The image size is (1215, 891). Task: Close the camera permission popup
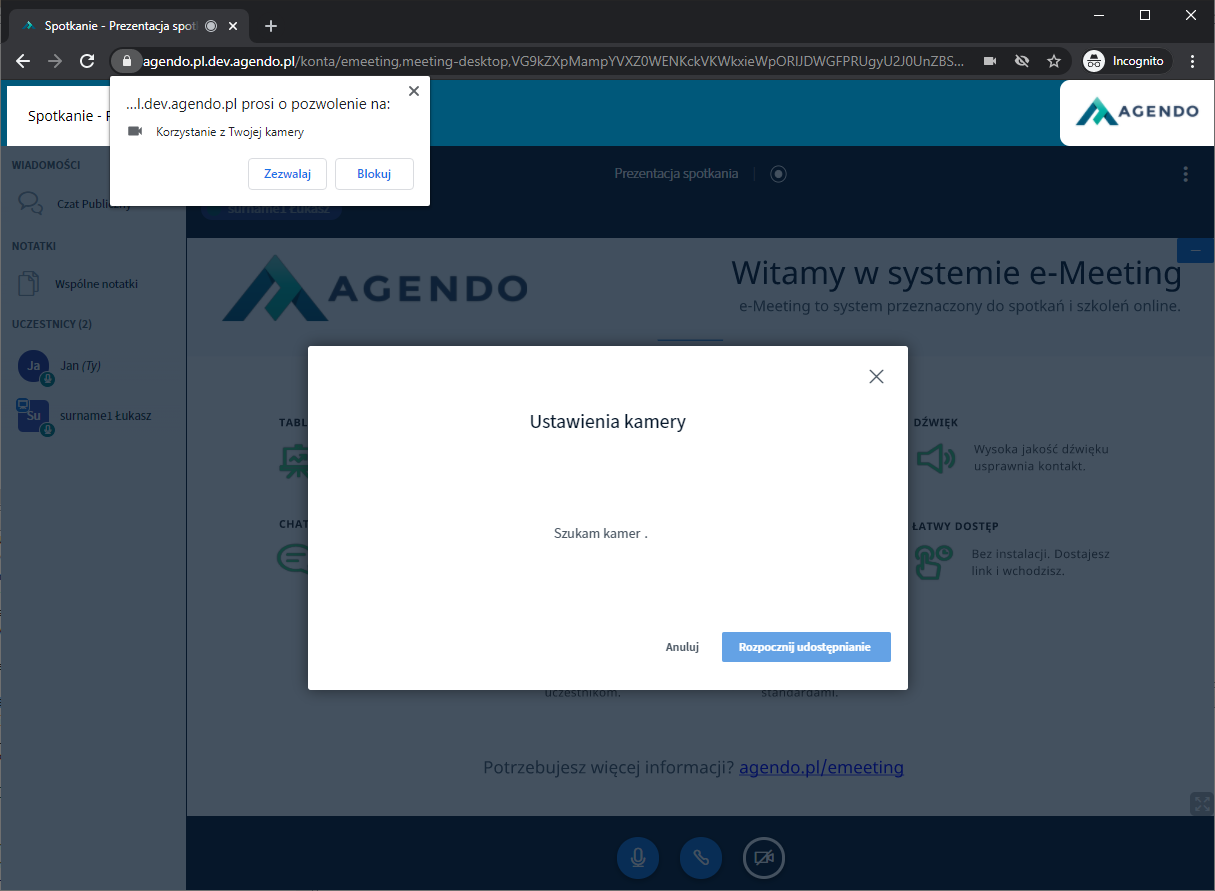[x=414, y=91]
